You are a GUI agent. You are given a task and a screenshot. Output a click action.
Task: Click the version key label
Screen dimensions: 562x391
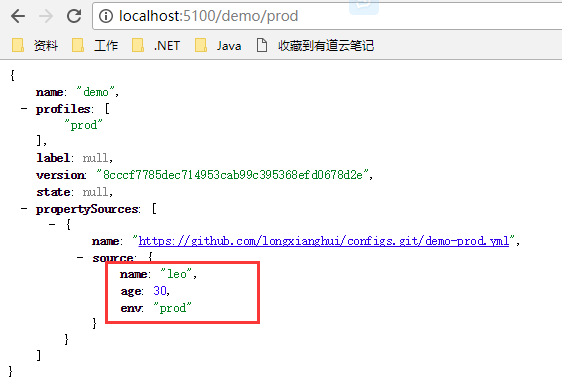click(60, 175)
